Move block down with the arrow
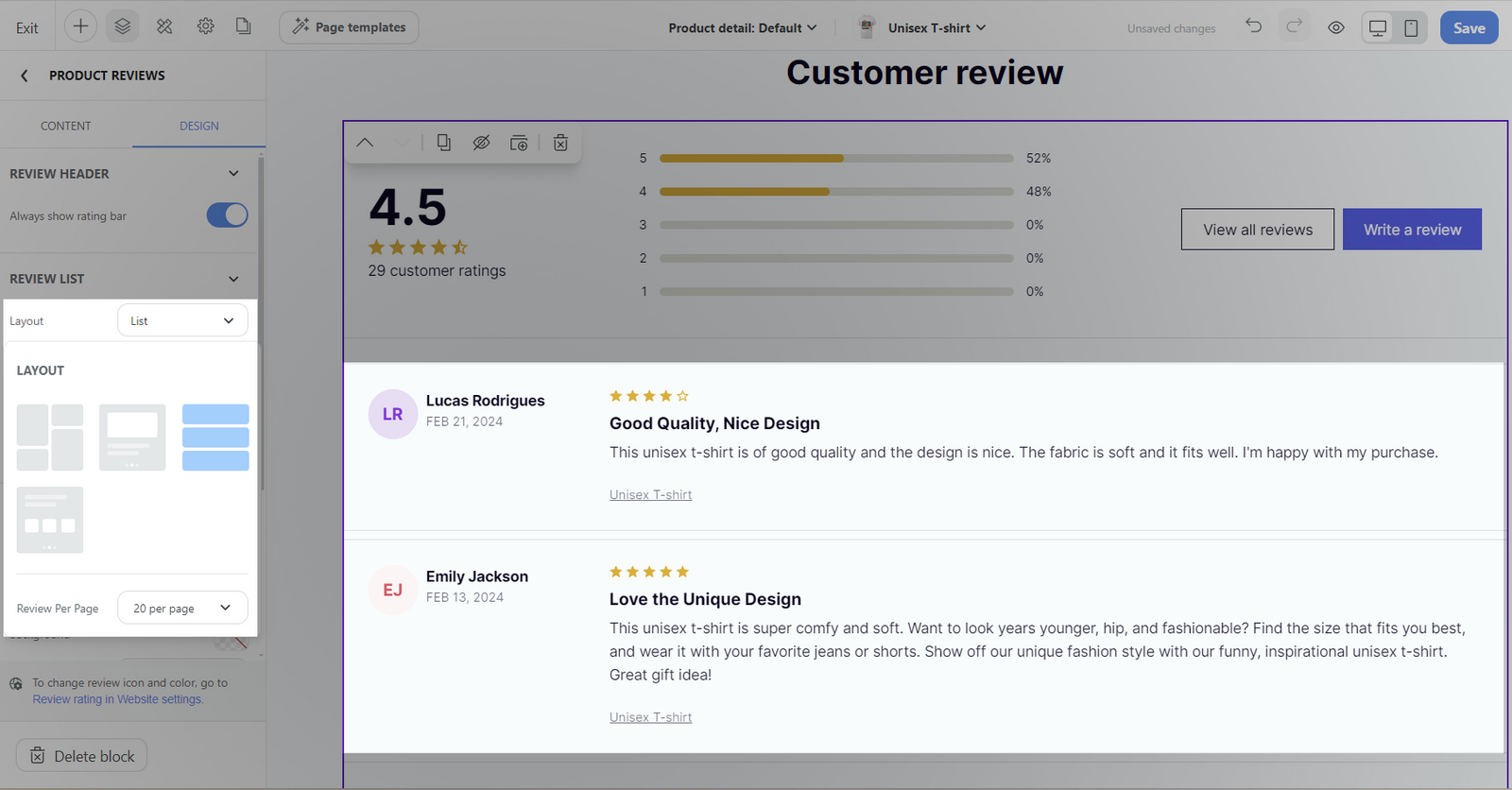This screenshot has width=1512, height=790. point(403,143)
